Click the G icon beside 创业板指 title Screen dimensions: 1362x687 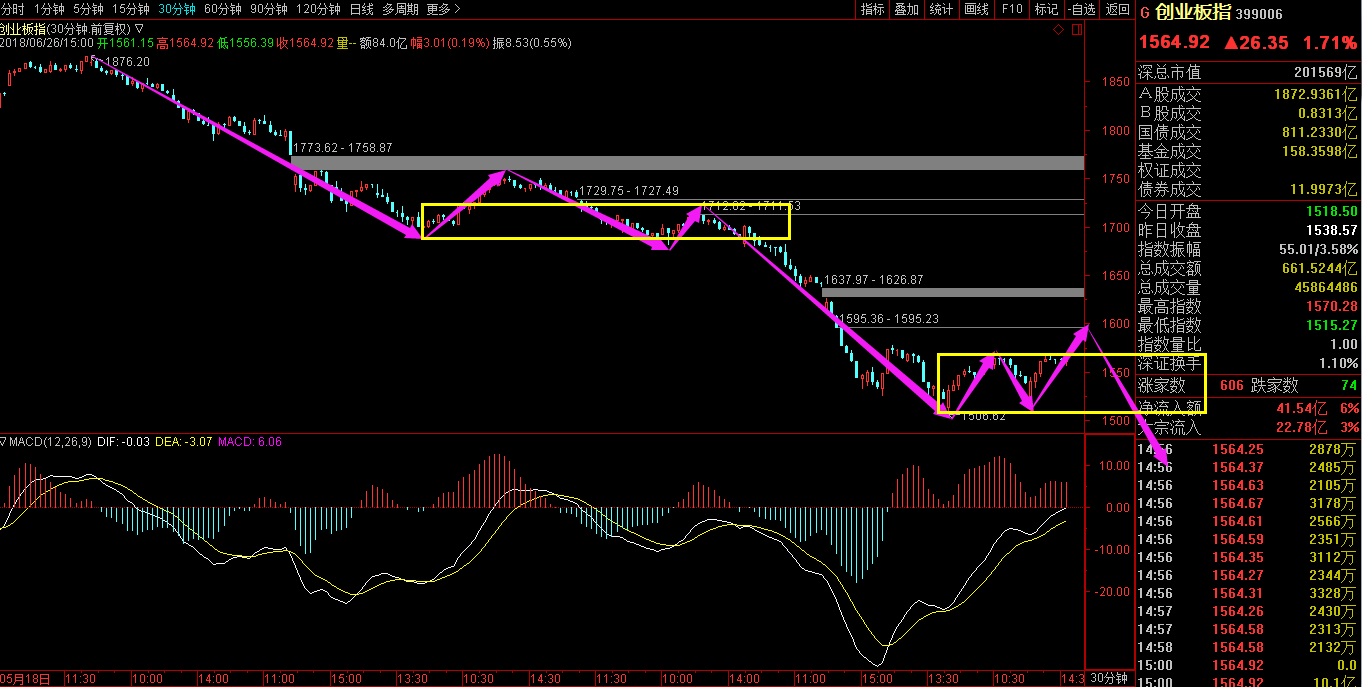pyautogui.click(x=1145, y=13)
